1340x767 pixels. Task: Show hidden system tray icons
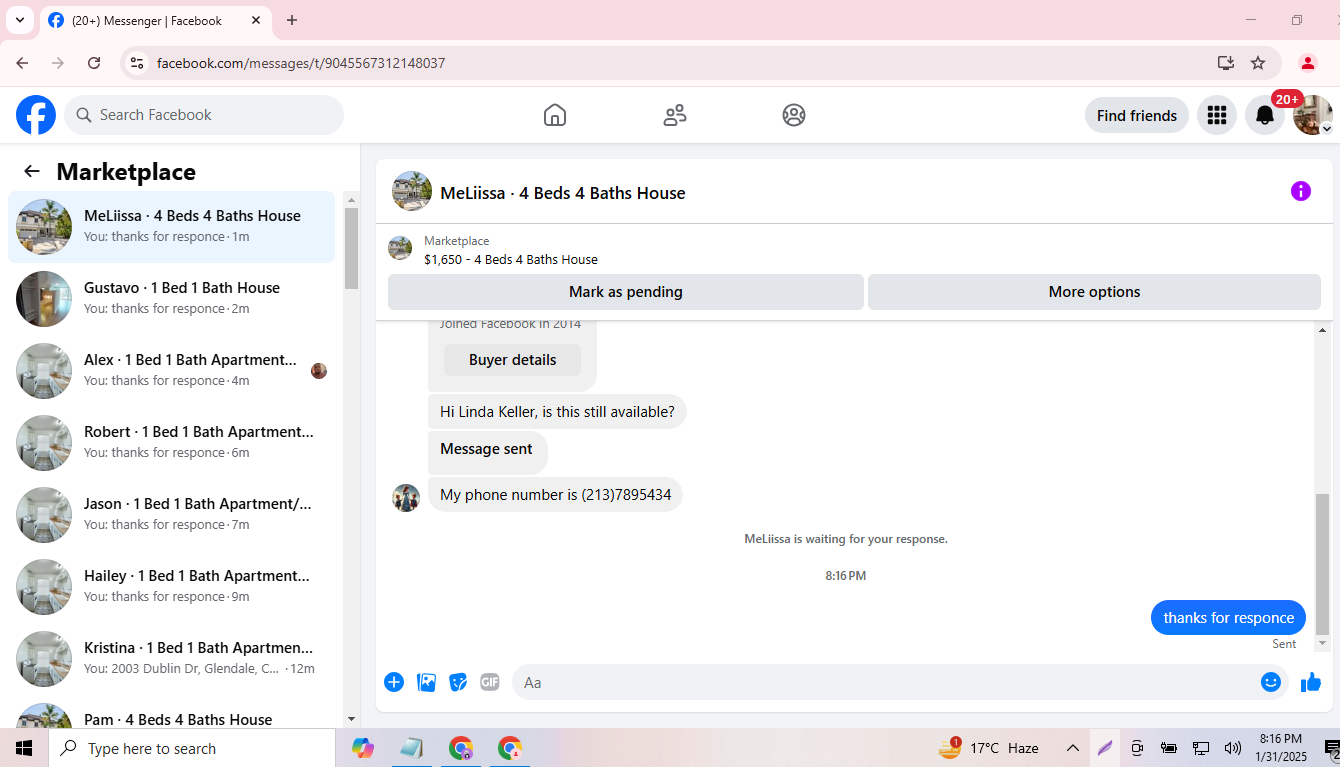point(1073,748)
